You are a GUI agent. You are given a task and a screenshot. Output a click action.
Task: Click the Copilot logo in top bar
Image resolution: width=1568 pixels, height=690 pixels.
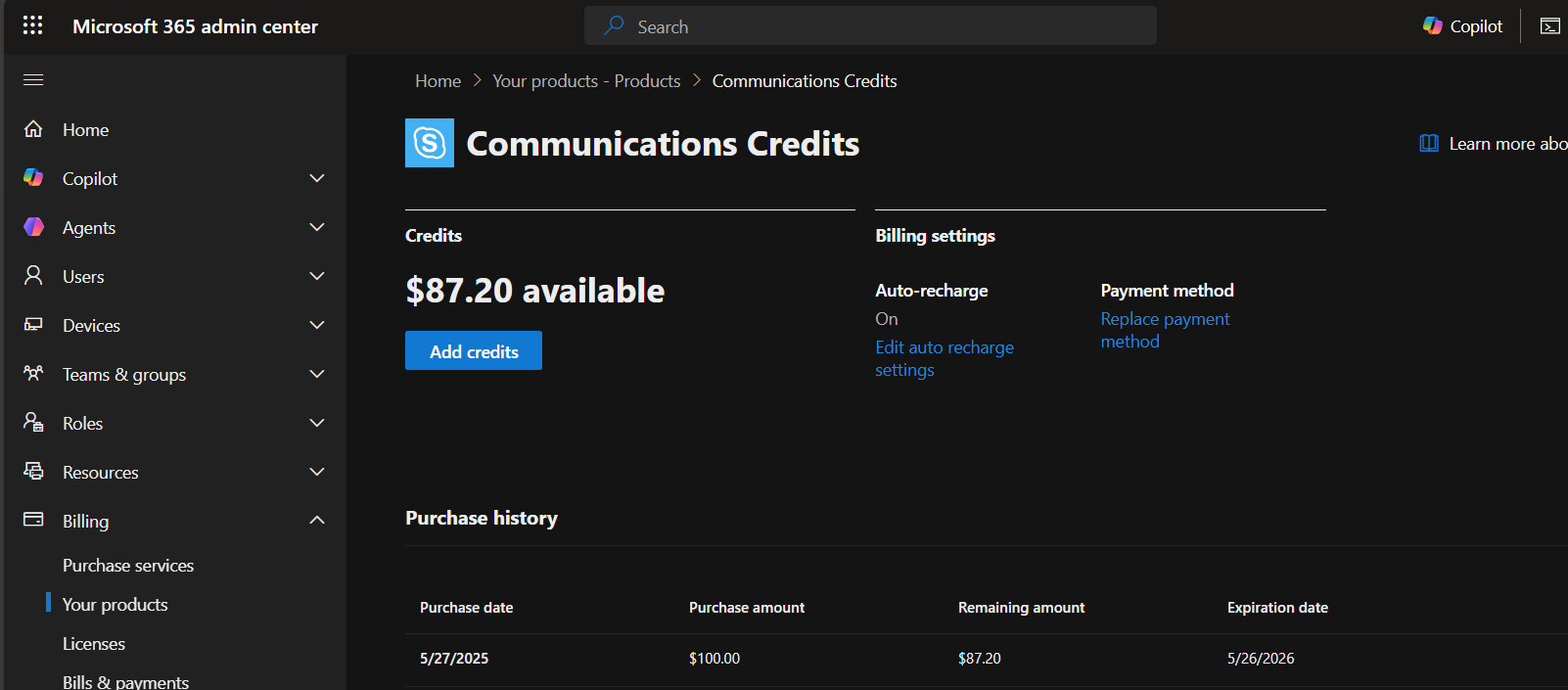(x=1433, y=25)
